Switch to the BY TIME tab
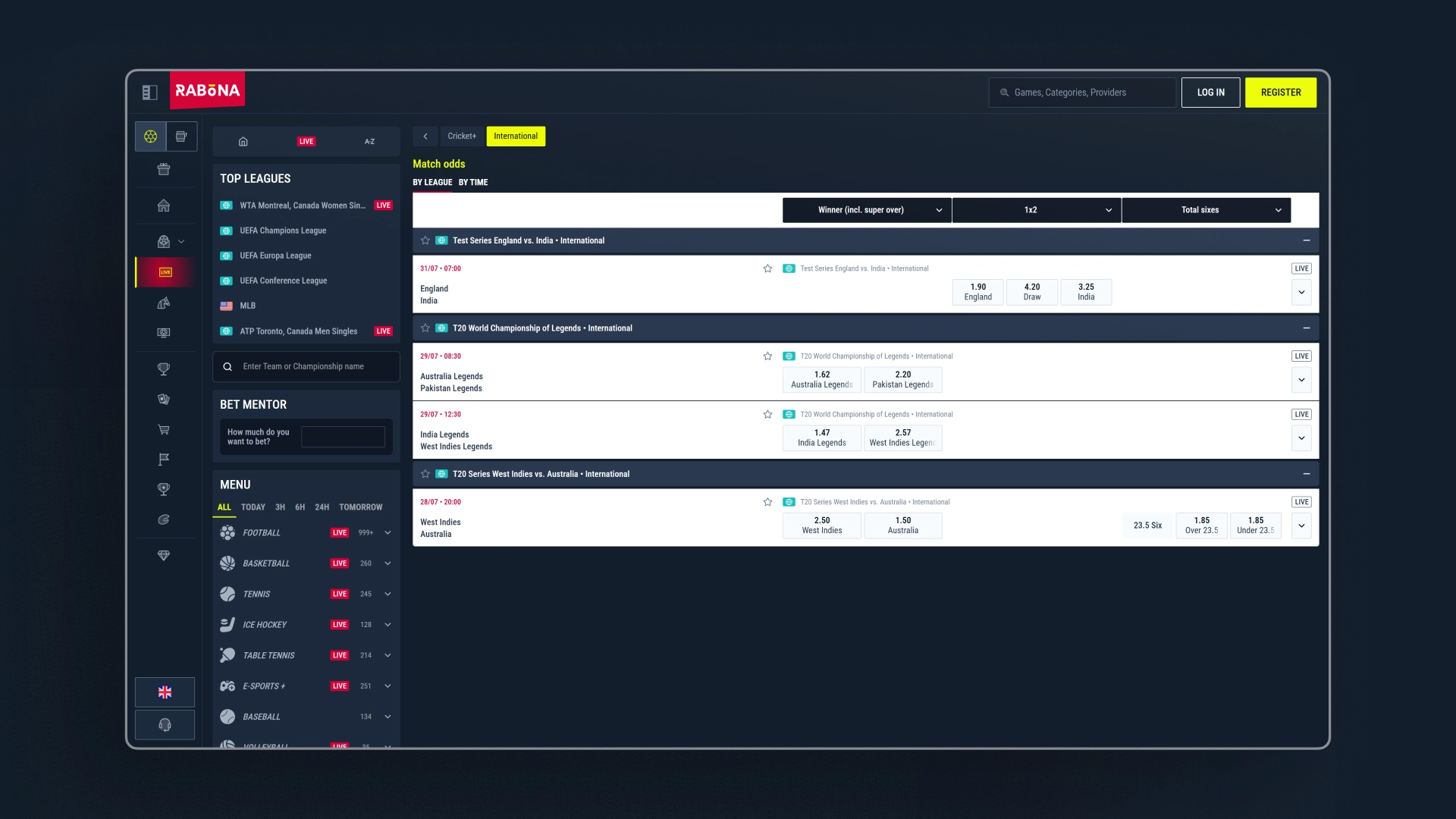The width and height of the screenshot is (1456, 819). click(473, 183)
